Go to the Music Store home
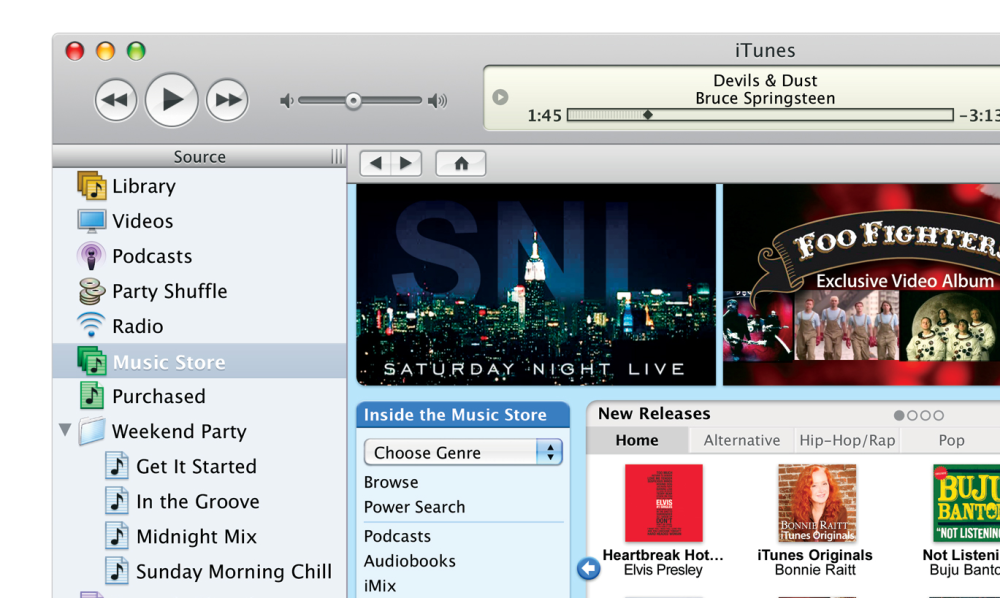Viewport: 1000px width, 598px height. click(461, 164)
